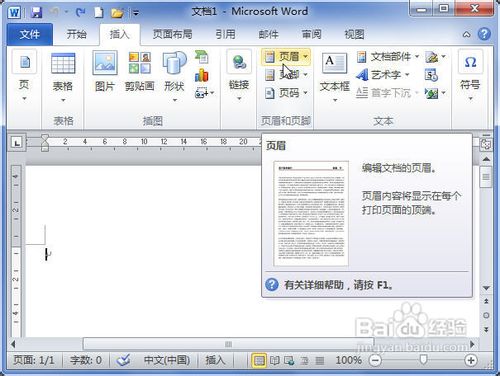Open the 页码 page number menu

tap(286, 93)
